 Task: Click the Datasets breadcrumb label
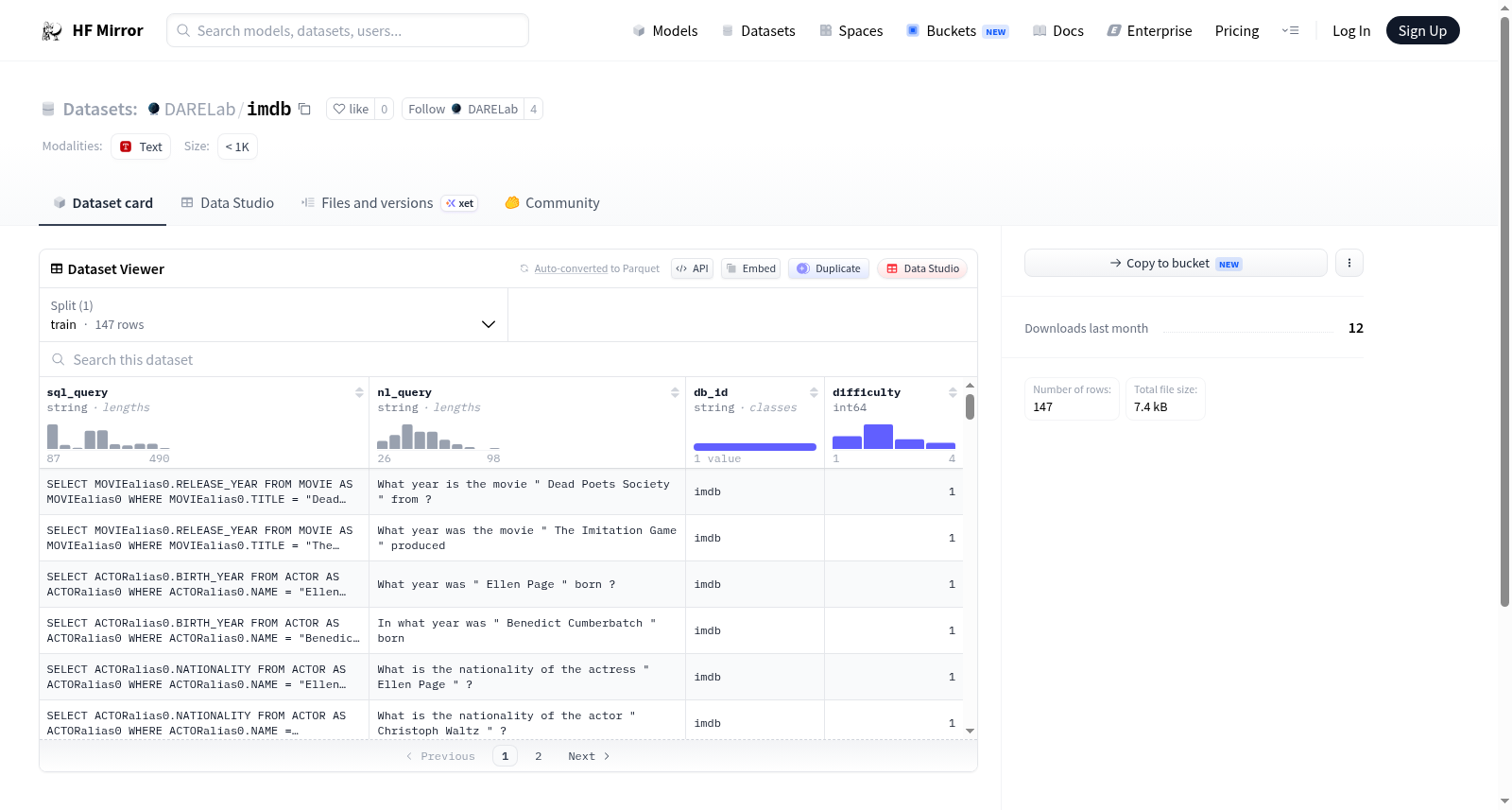point(100,110)
